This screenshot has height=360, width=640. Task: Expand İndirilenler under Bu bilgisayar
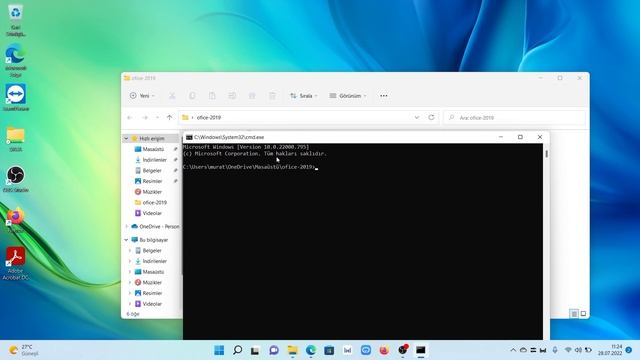(130, 261)
